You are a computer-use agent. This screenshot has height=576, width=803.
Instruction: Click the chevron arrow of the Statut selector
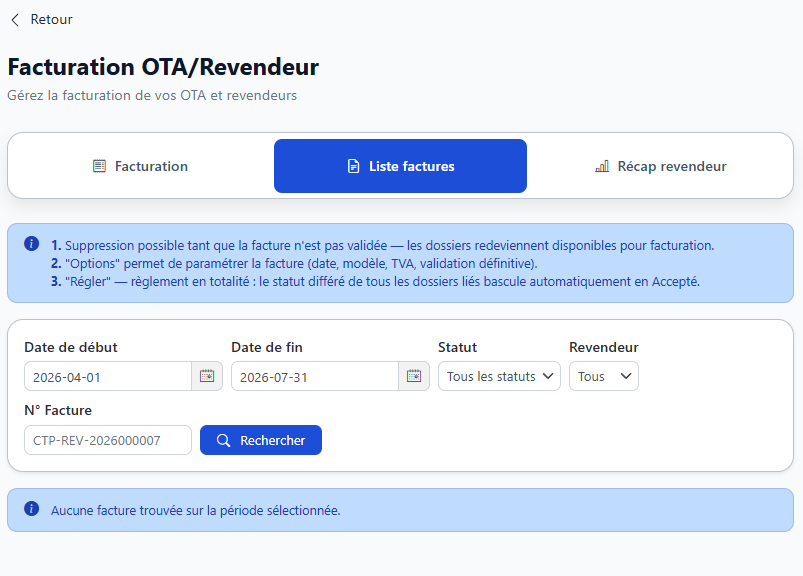point(548,376)
